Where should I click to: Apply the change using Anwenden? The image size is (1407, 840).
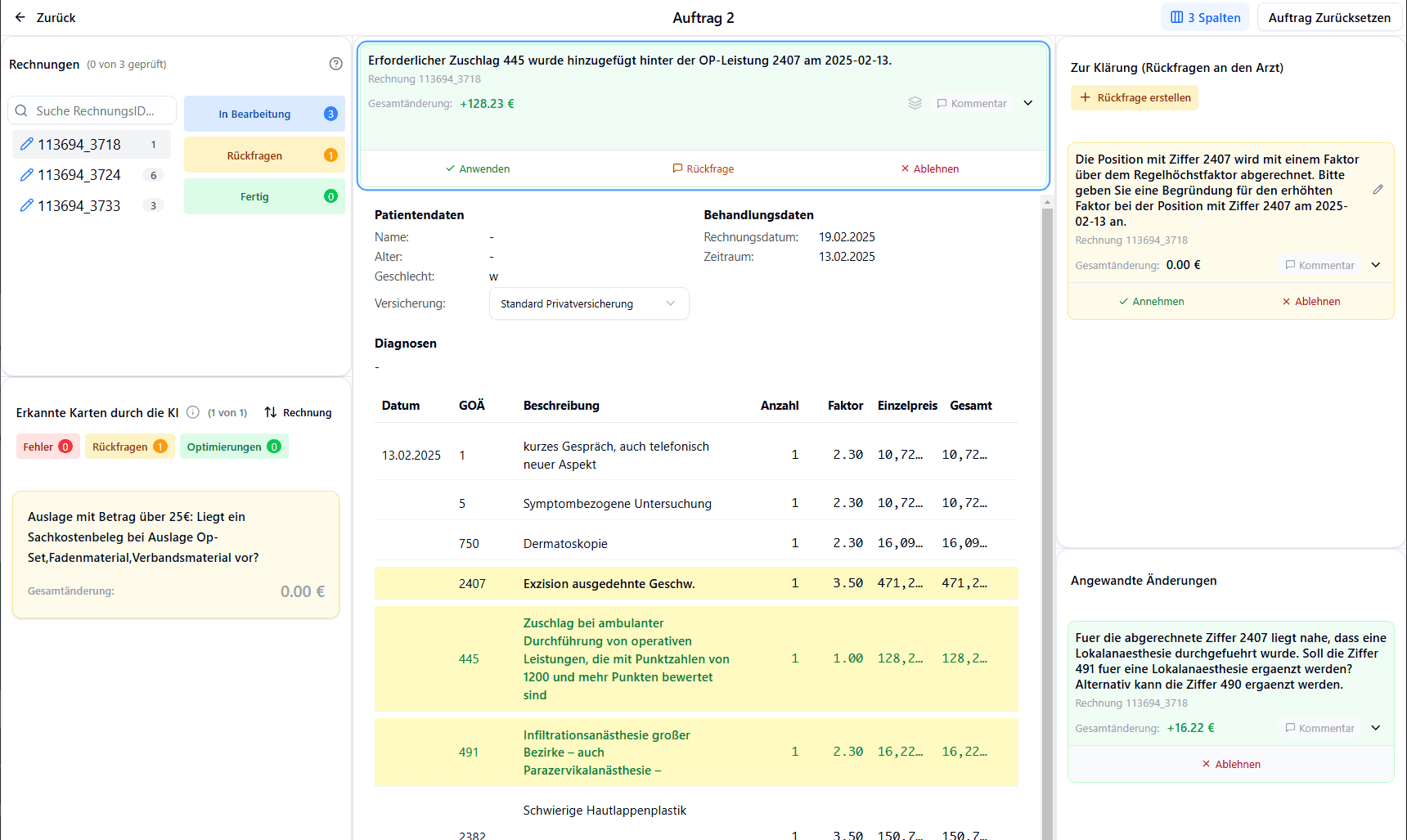coord(479,168)
